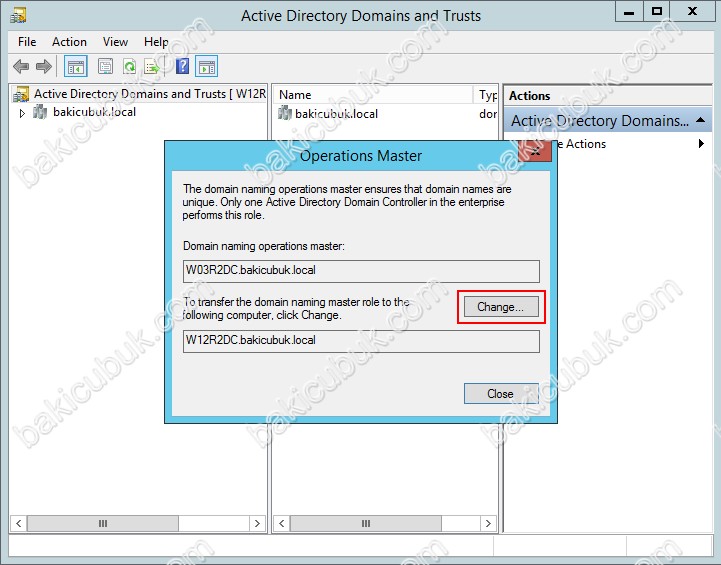Select bakicubuk.local row in the list pane
Screen dimensions: 721x565
coord(328,114)
